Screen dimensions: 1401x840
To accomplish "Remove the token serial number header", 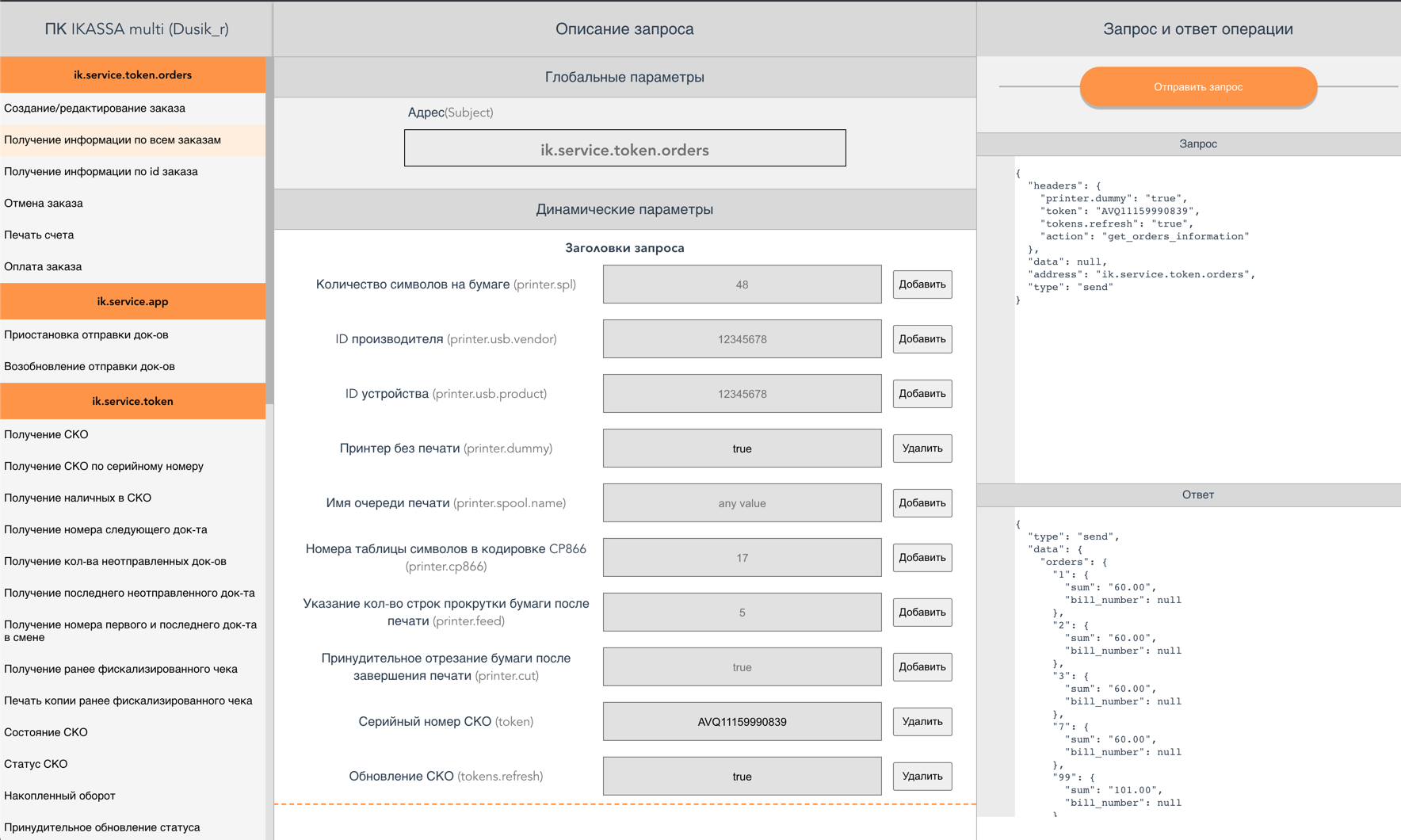I will (922, 722).
